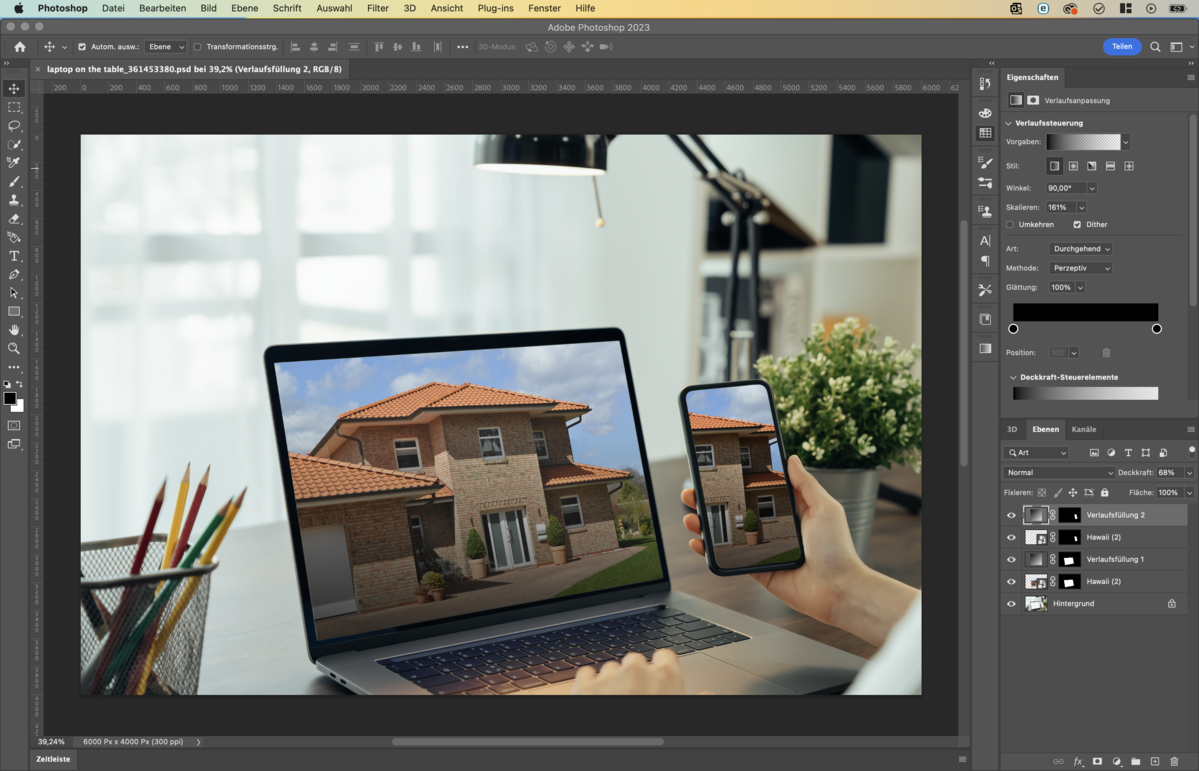Viewport: 1199px width, 771px height.
Task: Collapse the Verlaufssteuerung section
Action: coord(1008,123)
